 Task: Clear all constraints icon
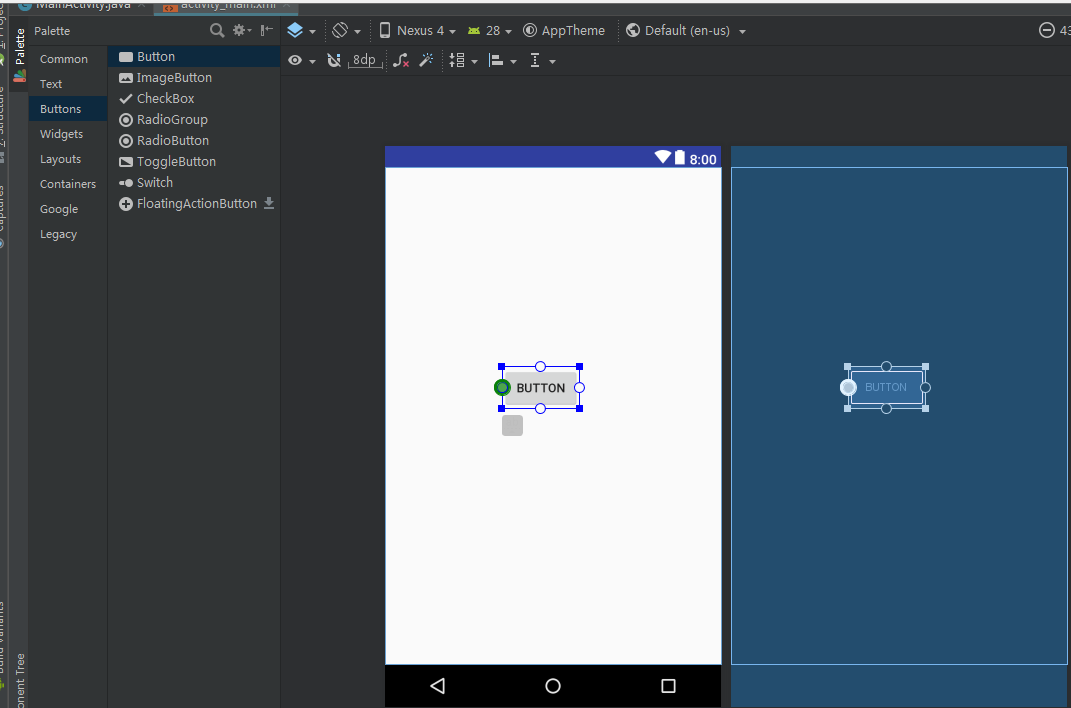(x=401, y=61)
